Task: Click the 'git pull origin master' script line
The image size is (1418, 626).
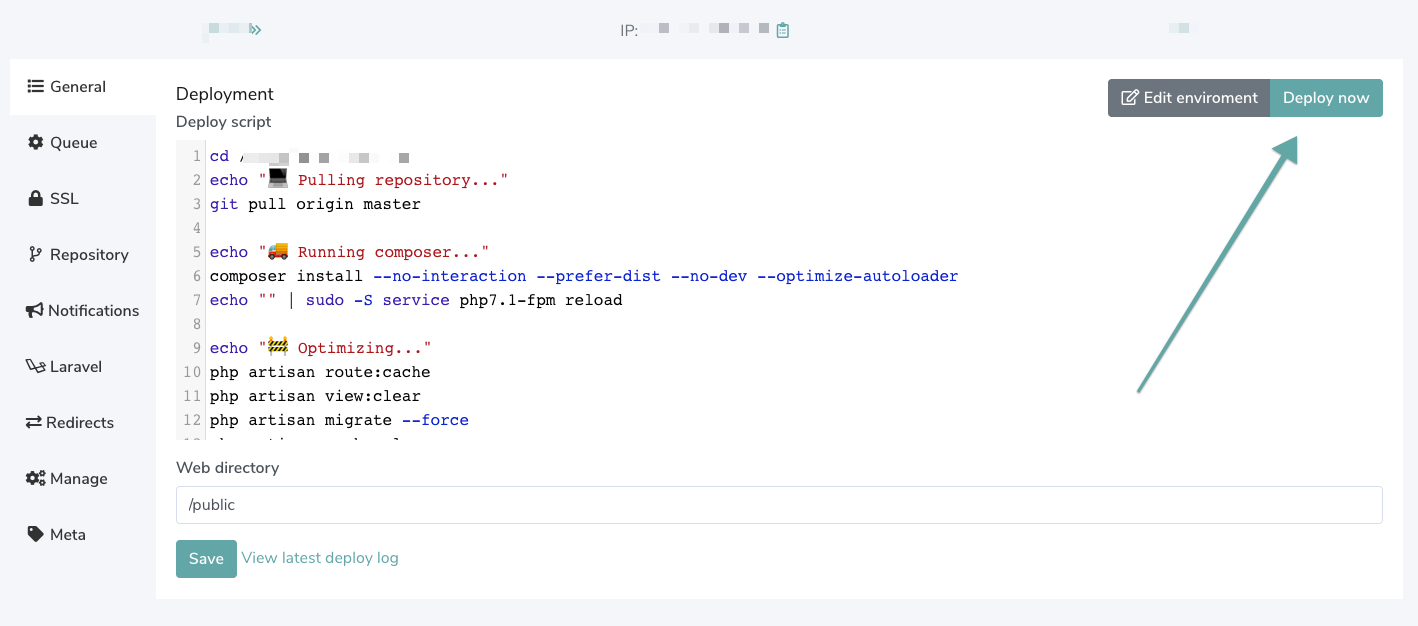Action: (x=315, y=204)
